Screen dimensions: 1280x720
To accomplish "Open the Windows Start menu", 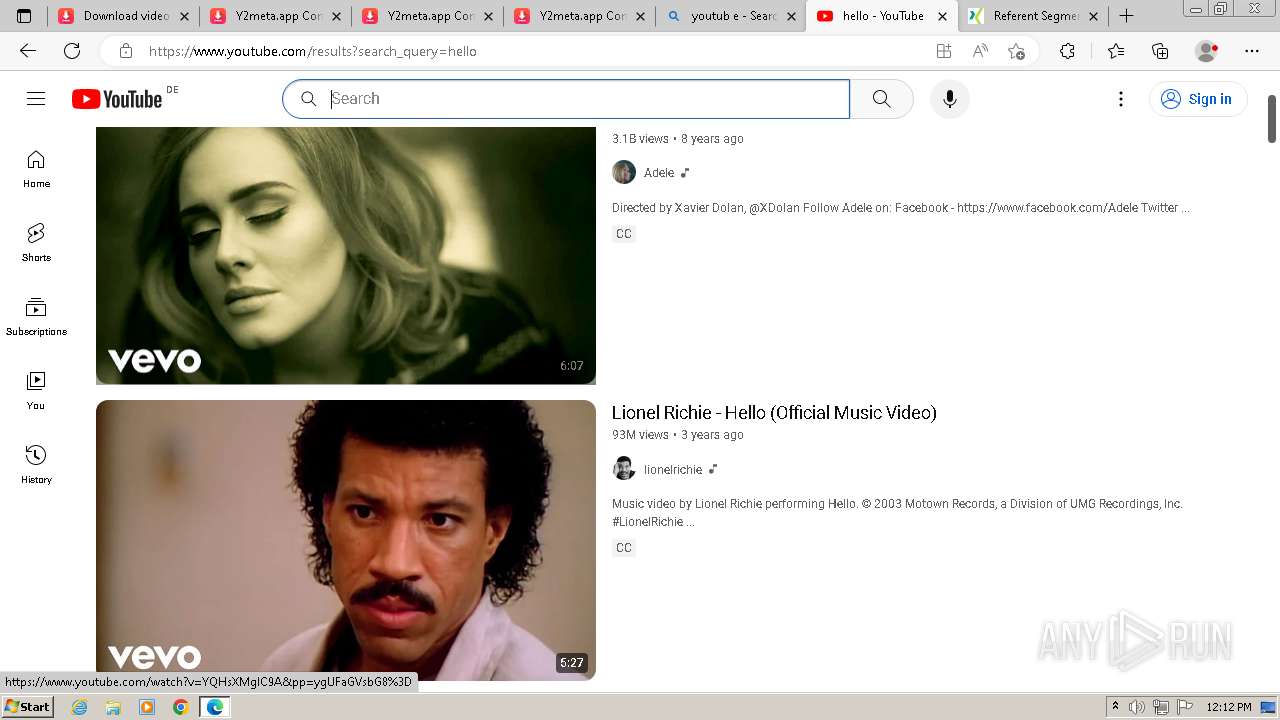I will 27,707.
